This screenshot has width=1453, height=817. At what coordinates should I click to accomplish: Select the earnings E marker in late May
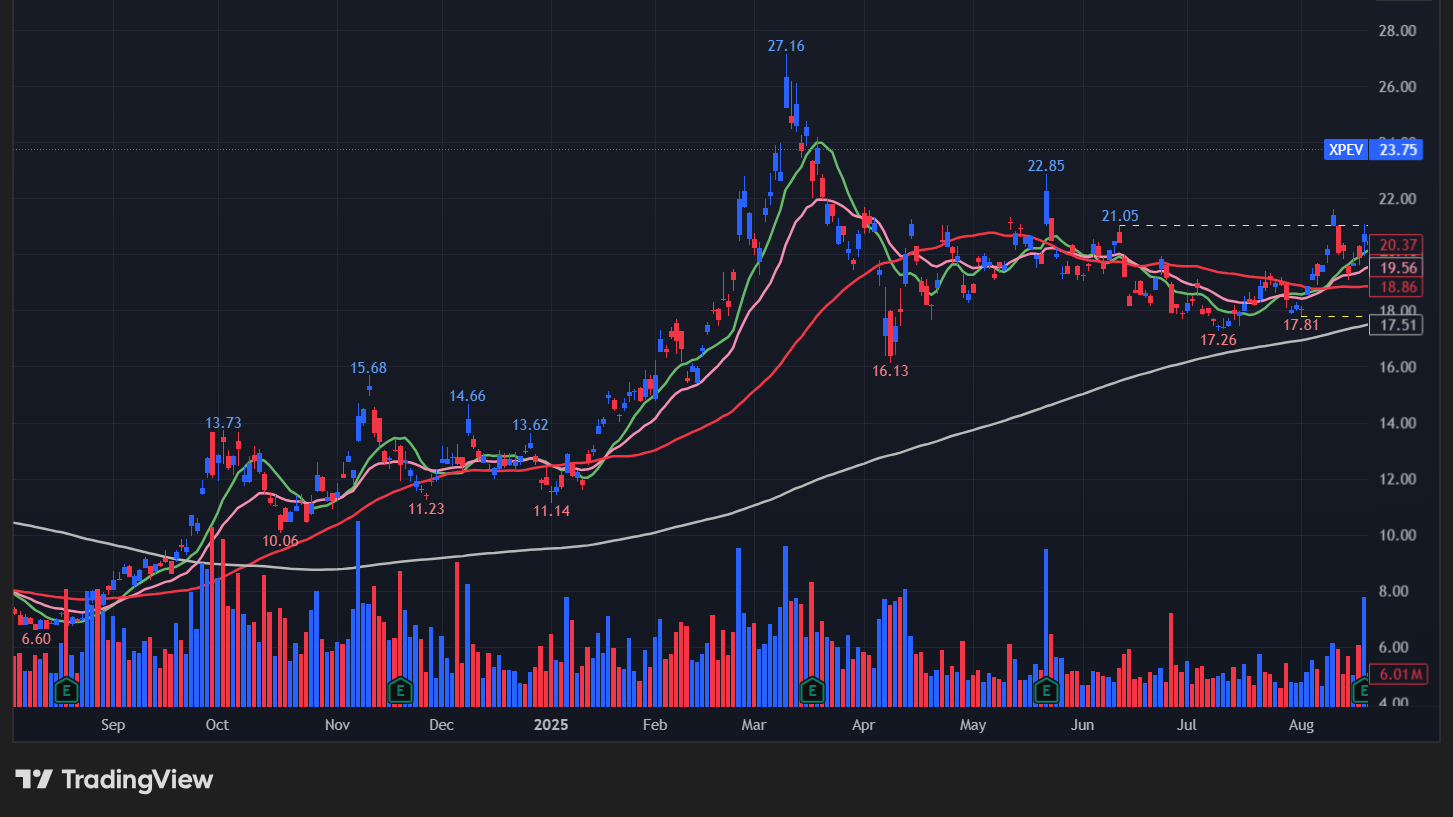[1046, 690]
